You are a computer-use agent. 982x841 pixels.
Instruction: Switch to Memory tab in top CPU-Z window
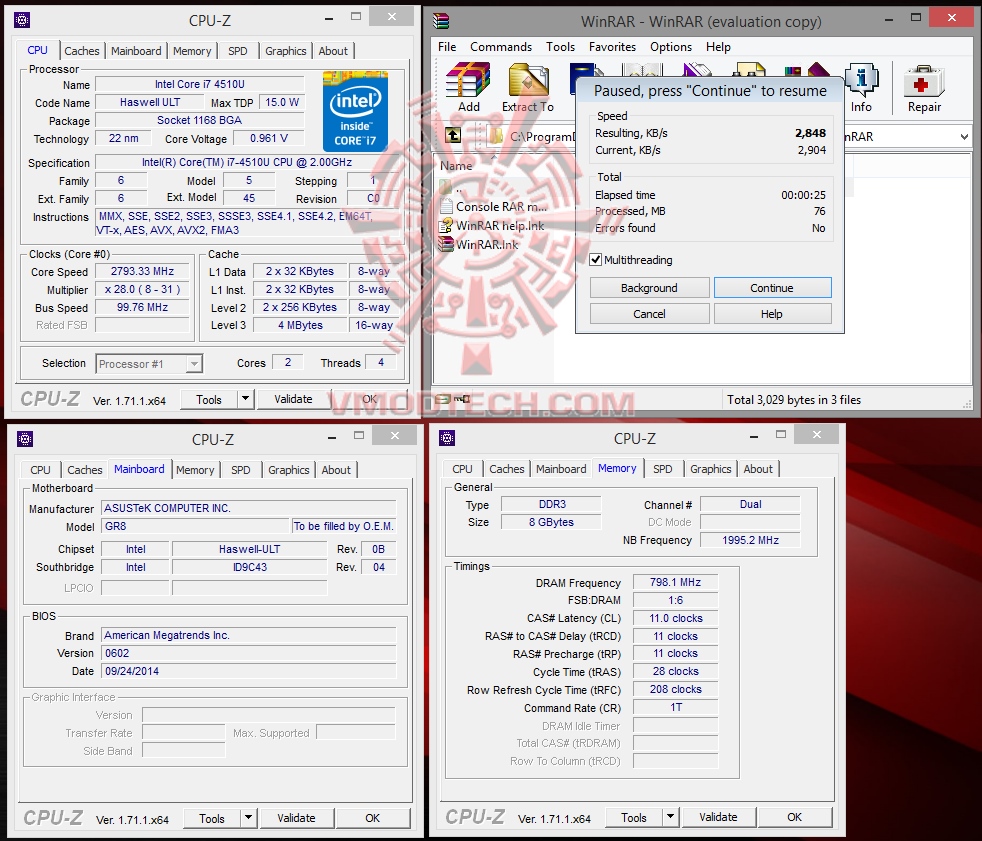click(192, 51)
